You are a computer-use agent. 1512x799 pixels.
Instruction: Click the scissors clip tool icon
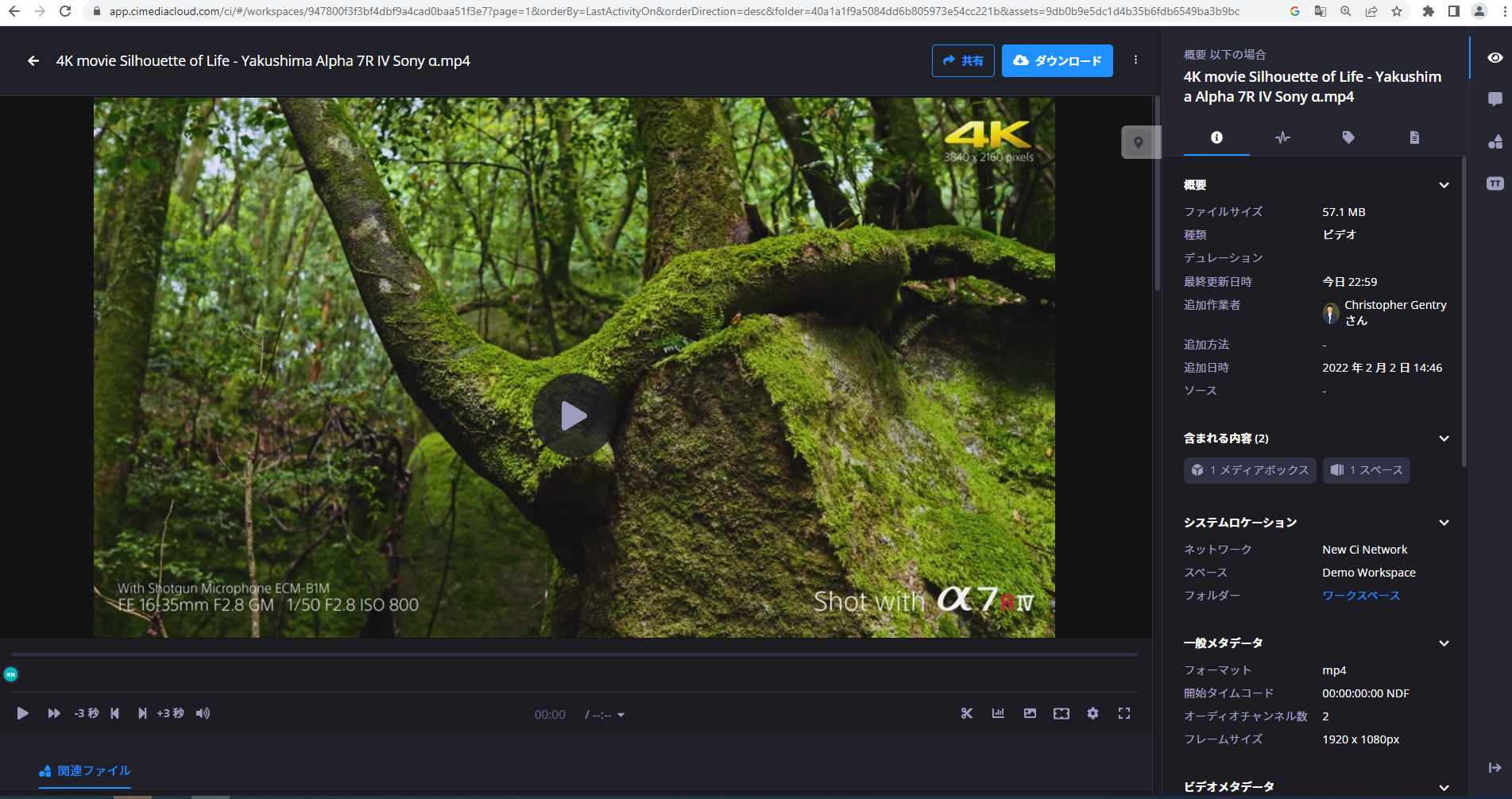coord(967,713)
